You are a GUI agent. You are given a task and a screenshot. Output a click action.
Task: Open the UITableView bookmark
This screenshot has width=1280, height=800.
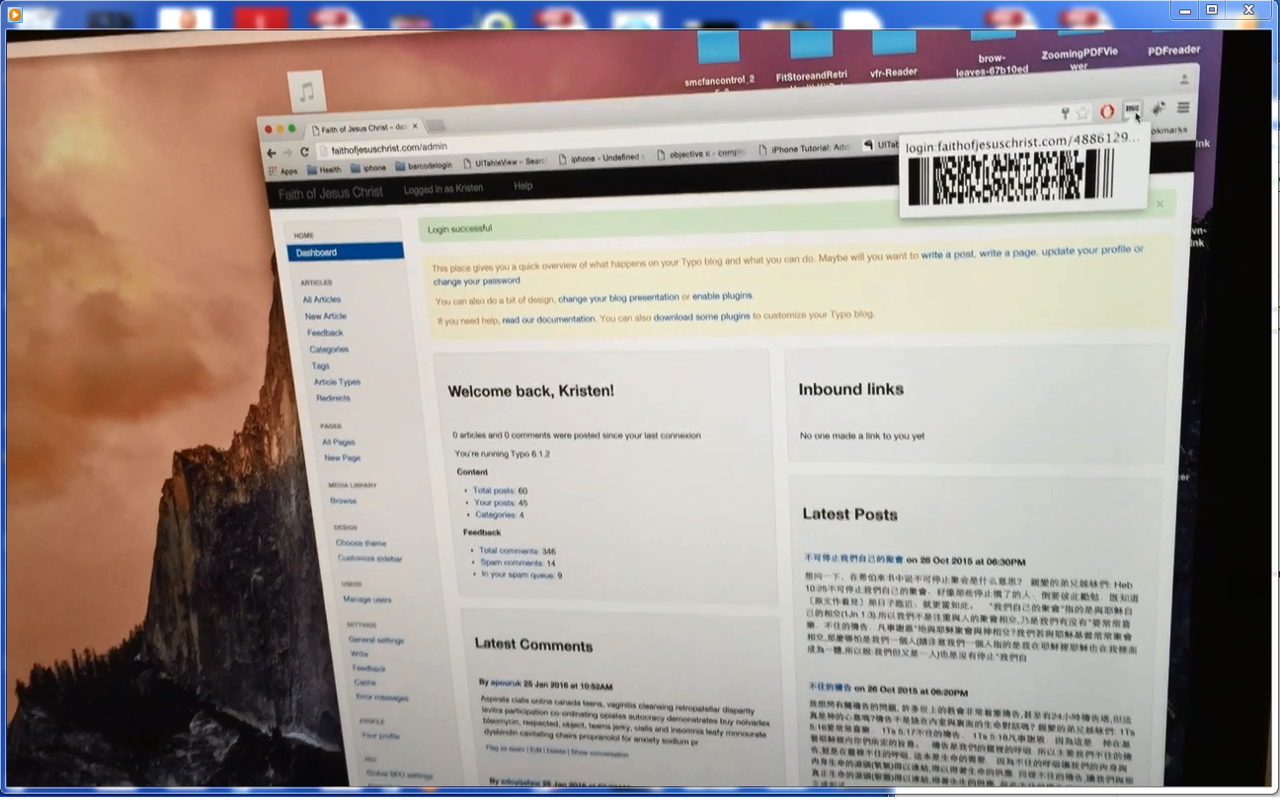pos(505,161)
